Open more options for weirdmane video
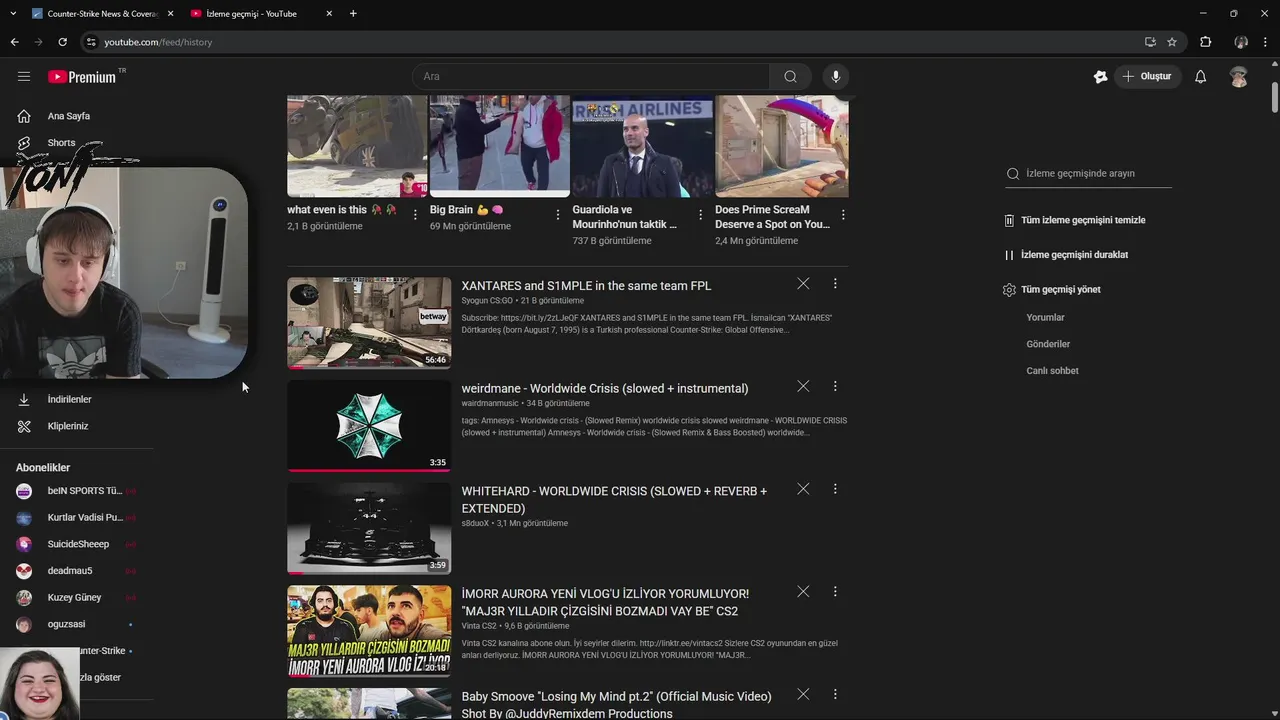The image size is (1280, 720). [835, 386]
